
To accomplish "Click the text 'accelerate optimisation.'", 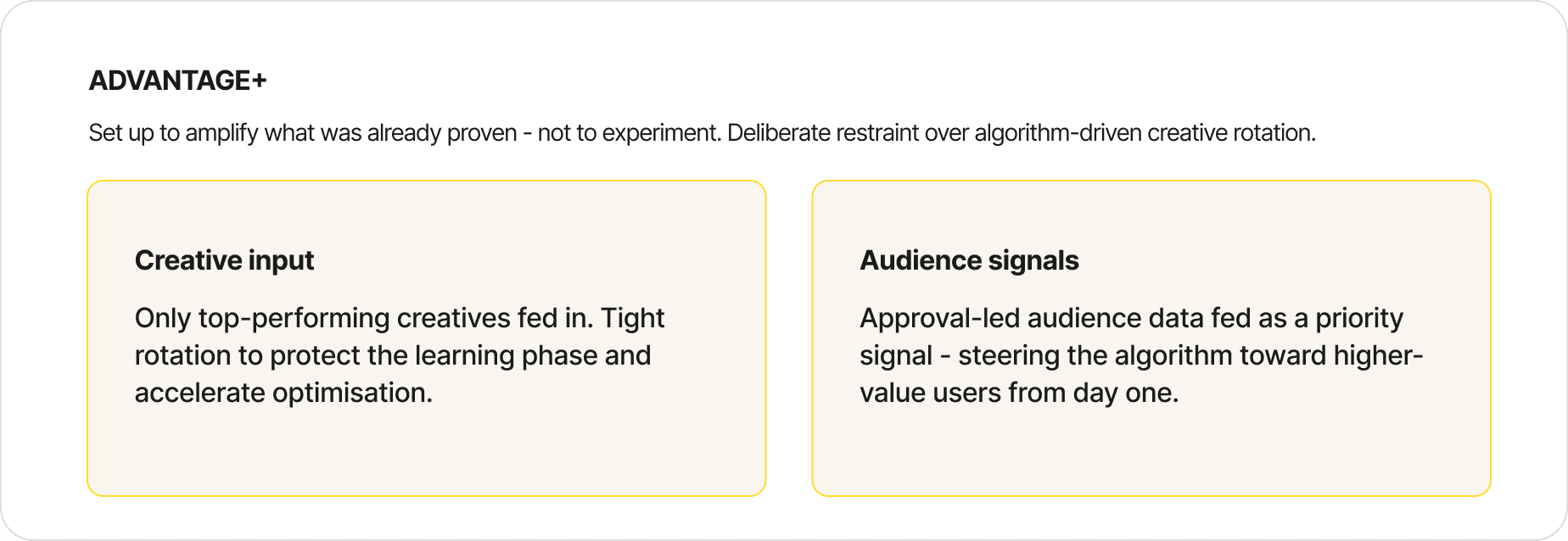I will coord(283,393).
